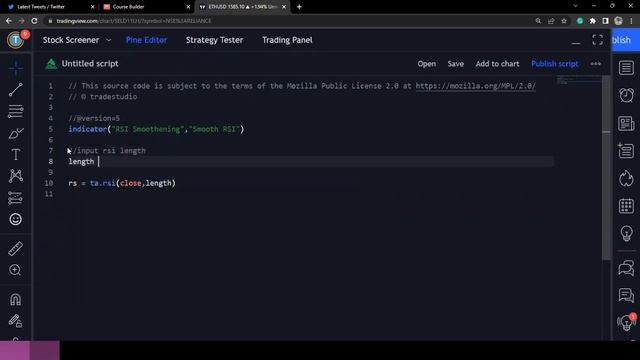Open the ideas stream notifications icon

626,322
